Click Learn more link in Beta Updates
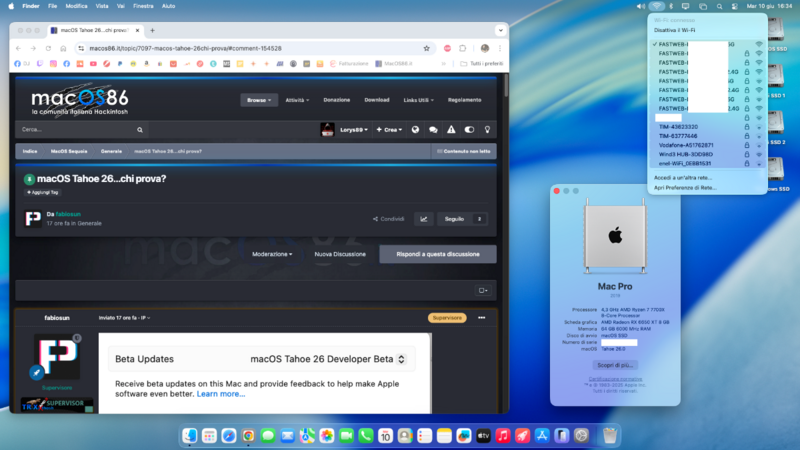This screenshot has width=800, height=450. pyautogui.click(x=221, y=394)
